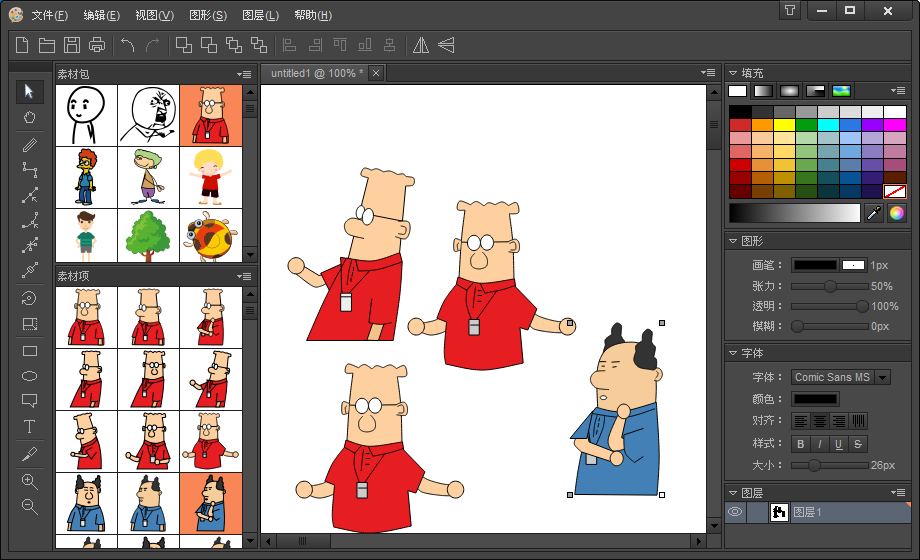Viewport: 920px width, 560px height.
Task: Click the pen stroke style box
Action: pos(853,265)
